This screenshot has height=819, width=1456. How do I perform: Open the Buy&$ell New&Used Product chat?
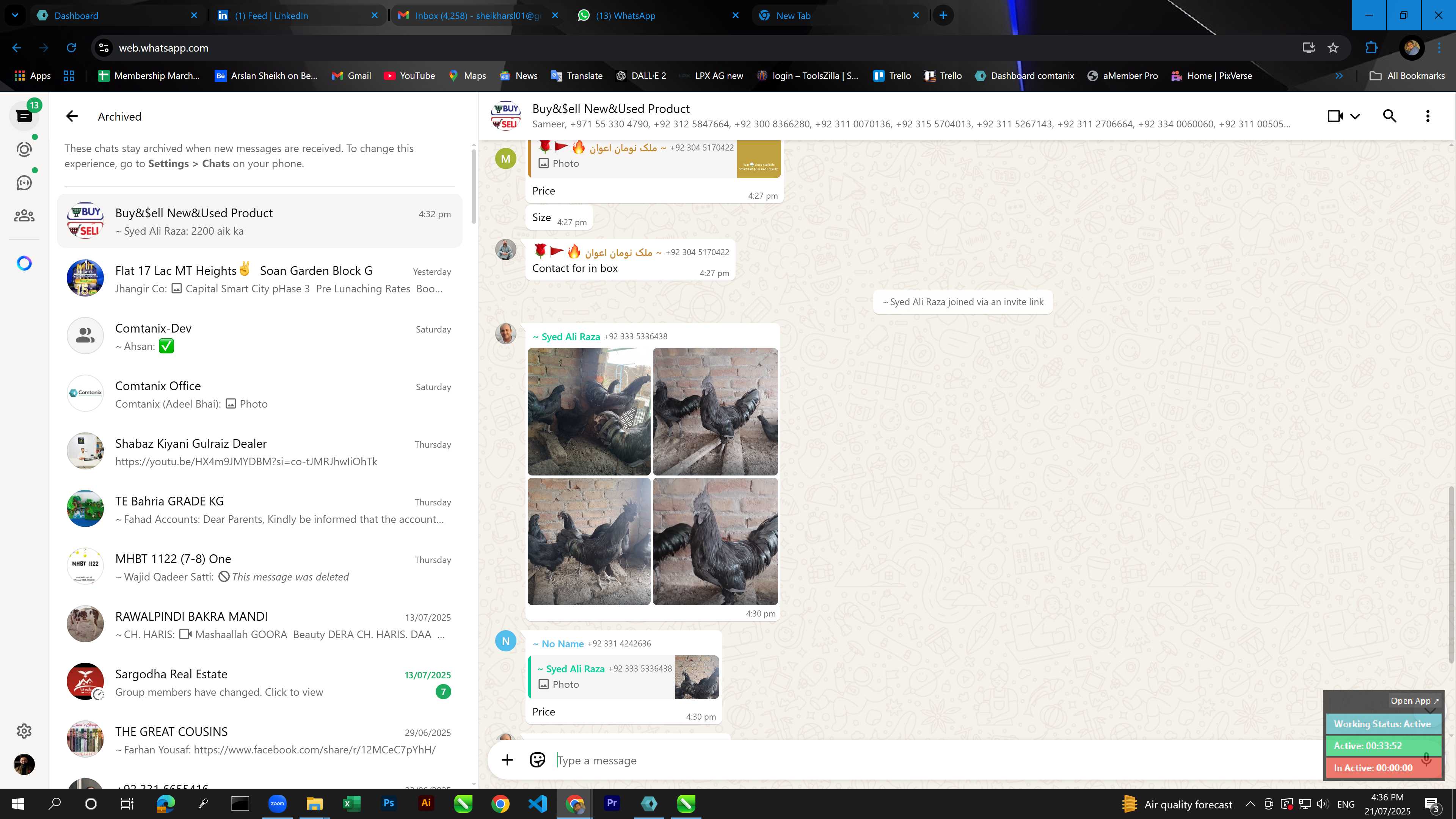(x=259, y=221)
